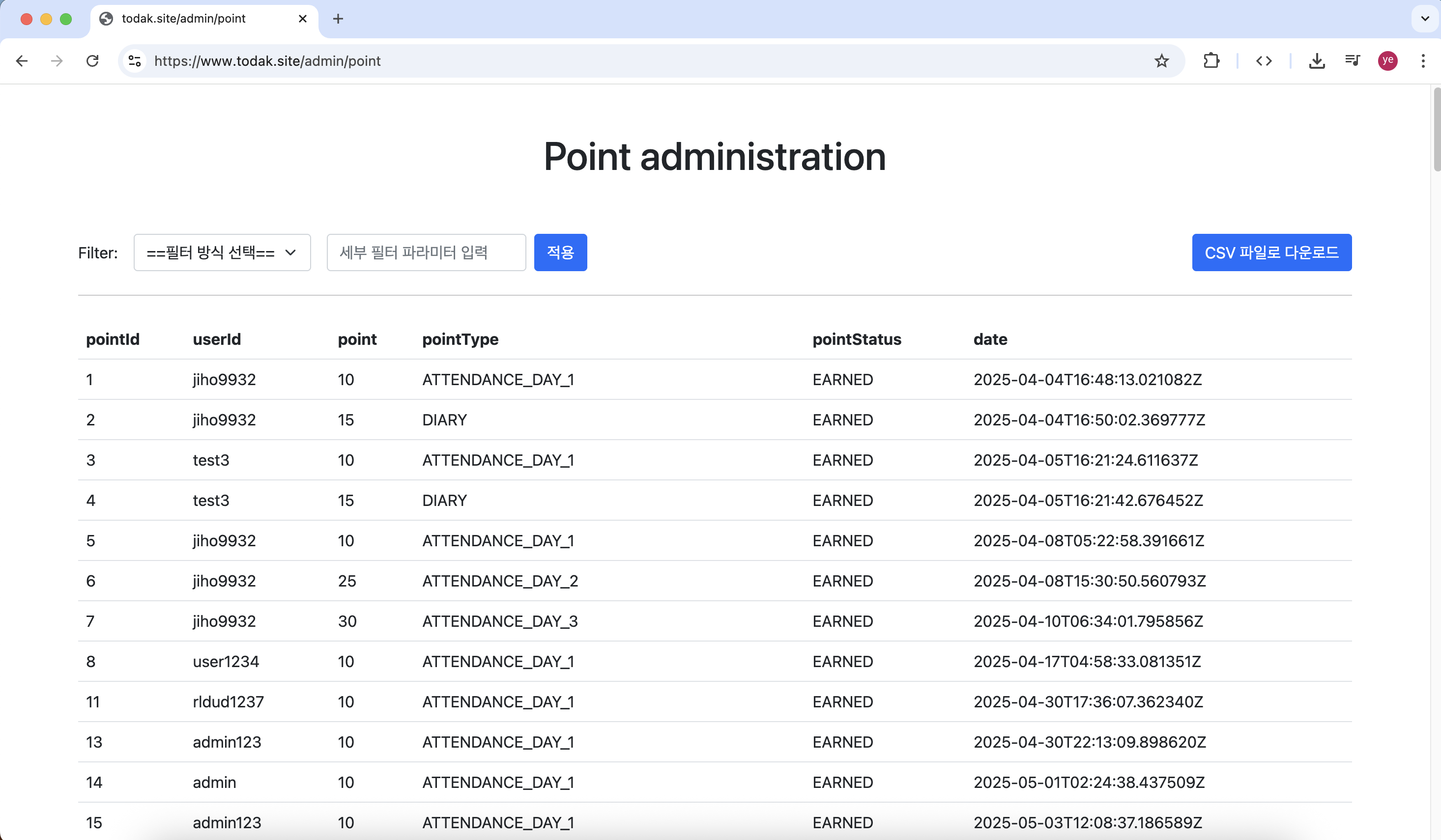
Task: Open the 'ye' profile avatar
Action: pos(1387,60)
